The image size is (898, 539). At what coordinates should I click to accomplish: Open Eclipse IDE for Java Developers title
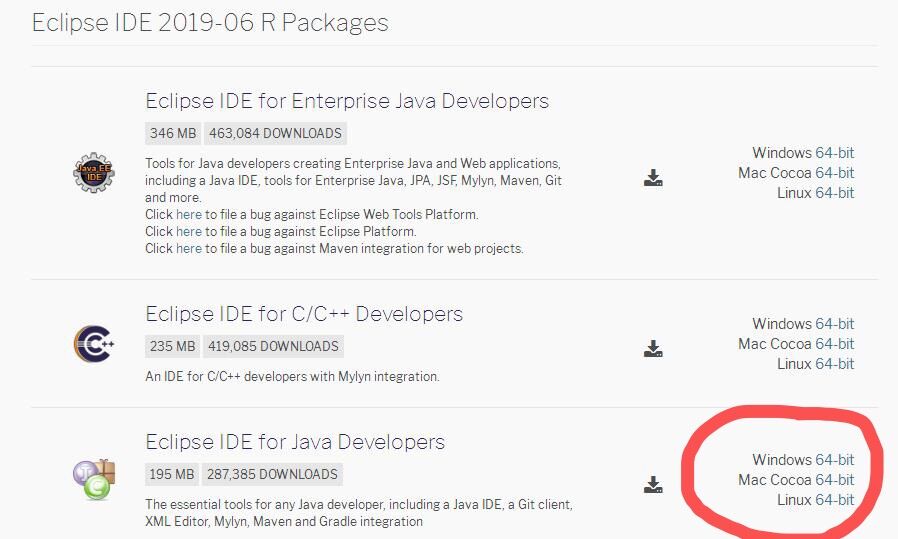[x=295, y=442]
